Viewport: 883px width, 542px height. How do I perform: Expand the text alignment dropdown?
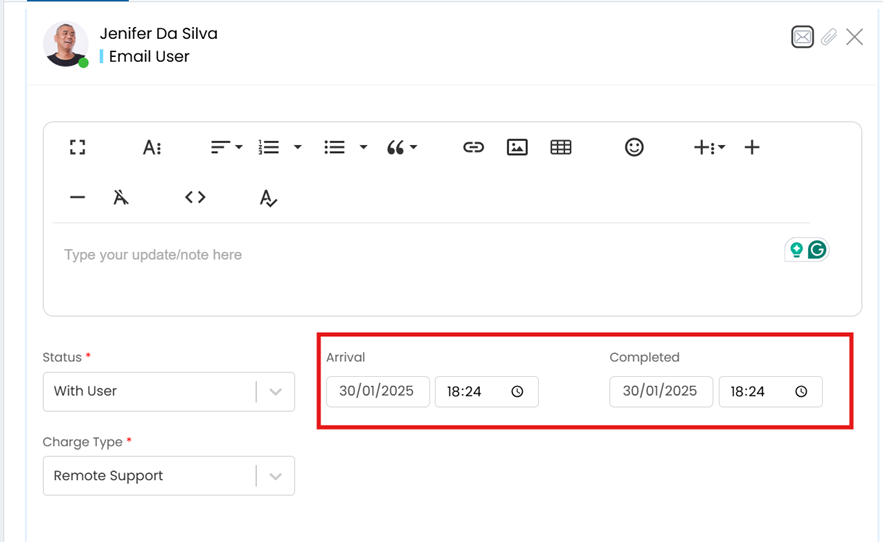pos(226,147)
